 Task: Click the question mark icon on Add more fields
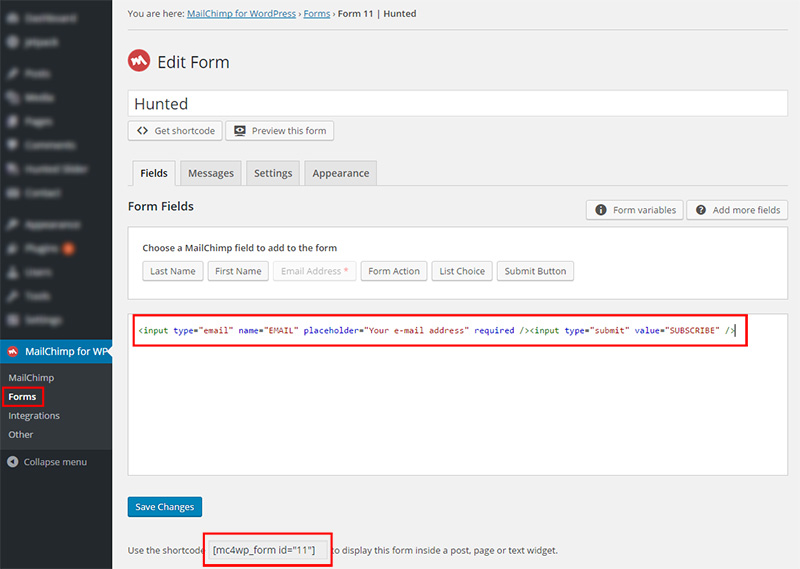point(701,210)
